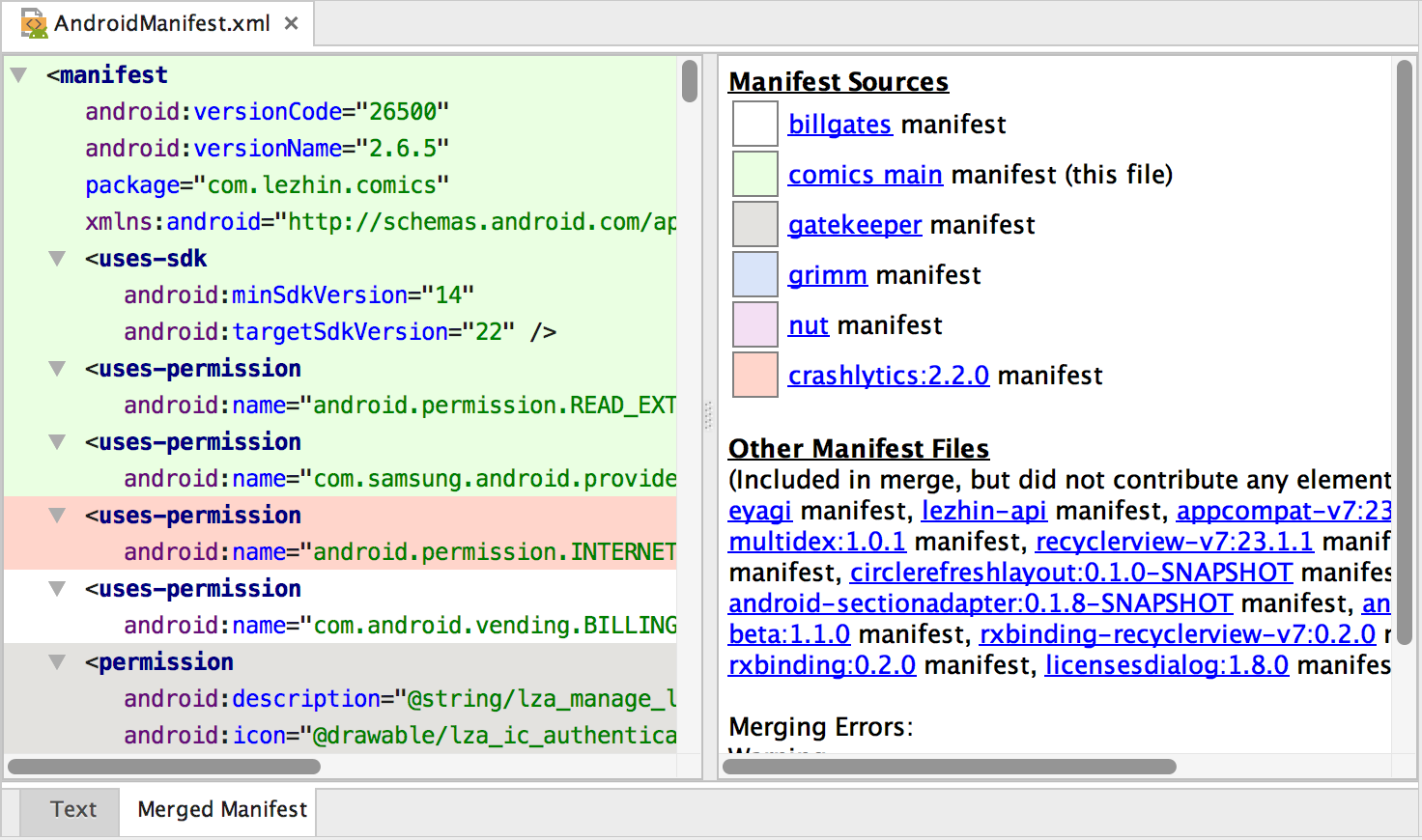Open the nut manifest link
This screenshot has width=1422, height=840.
[x=809, y=325]
